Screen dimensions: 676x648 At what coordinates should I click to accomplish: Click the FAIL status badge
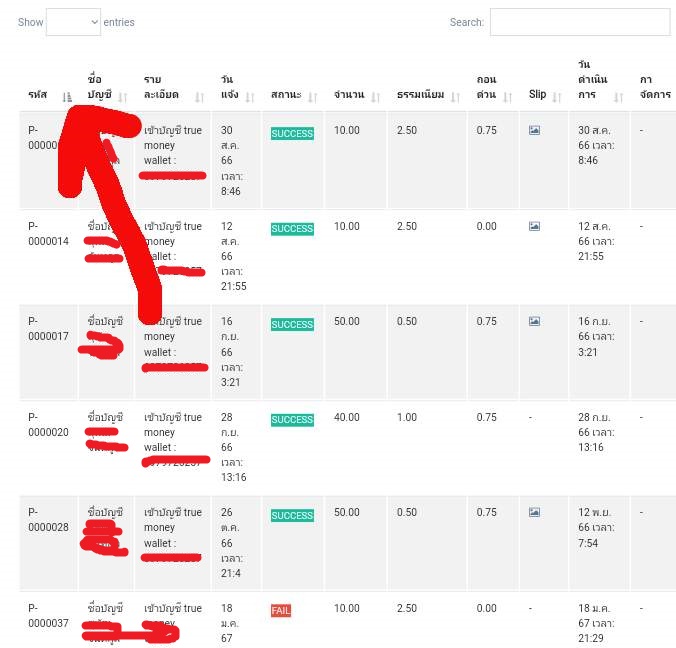click(281, 610)
